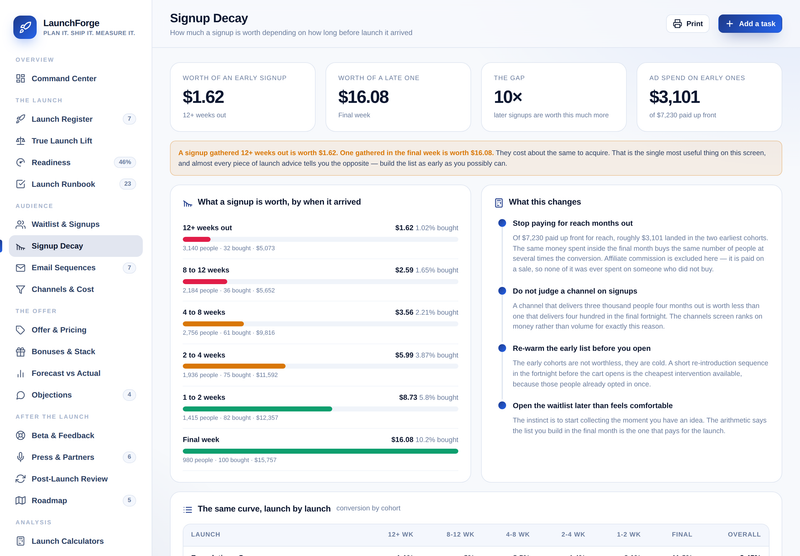Click the plus icon in Add a task
The height and width of the screenshot is (556, 800).
pos(730,23)
